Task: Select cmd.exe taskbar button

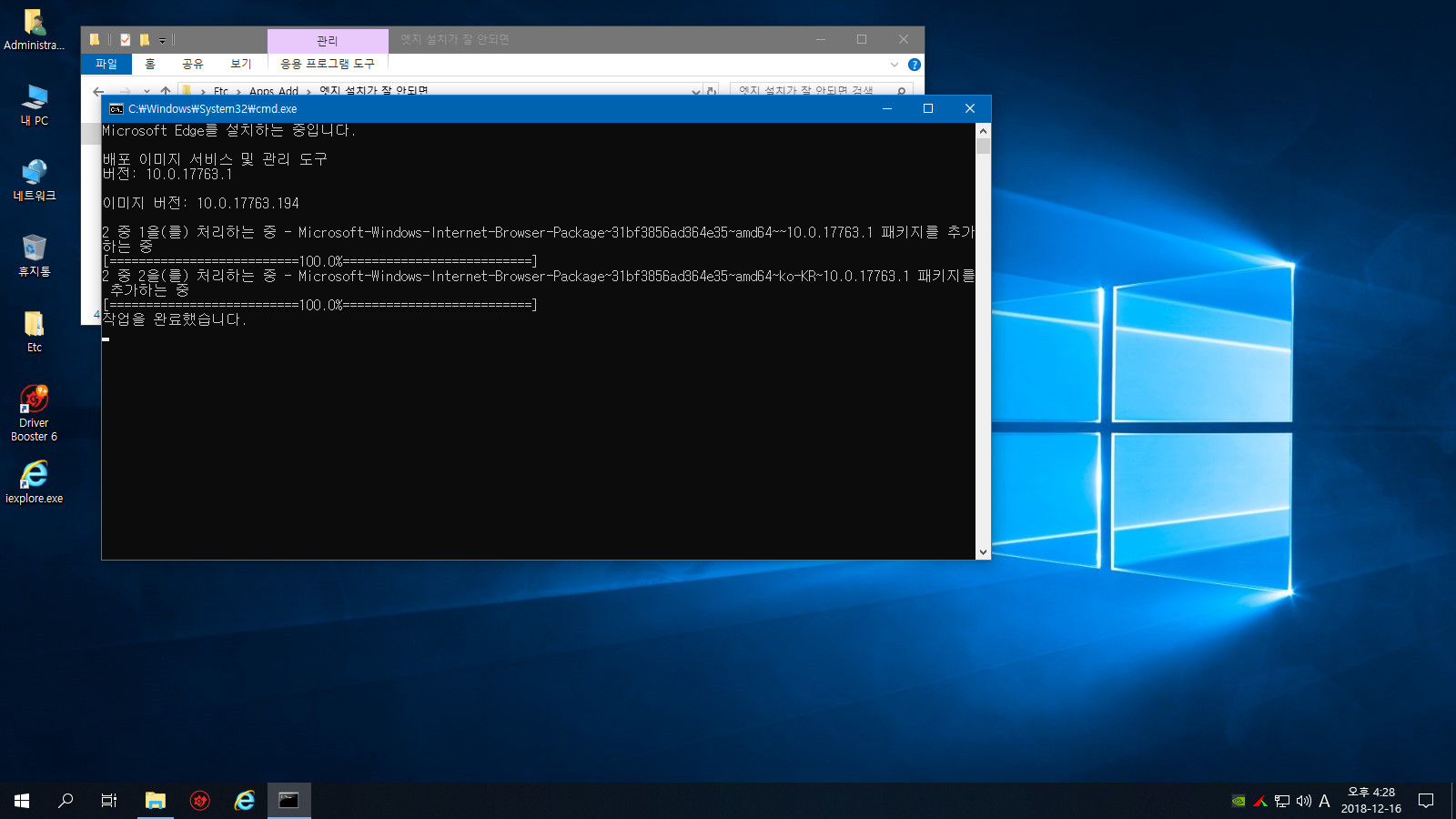Action: click(289, 801)
